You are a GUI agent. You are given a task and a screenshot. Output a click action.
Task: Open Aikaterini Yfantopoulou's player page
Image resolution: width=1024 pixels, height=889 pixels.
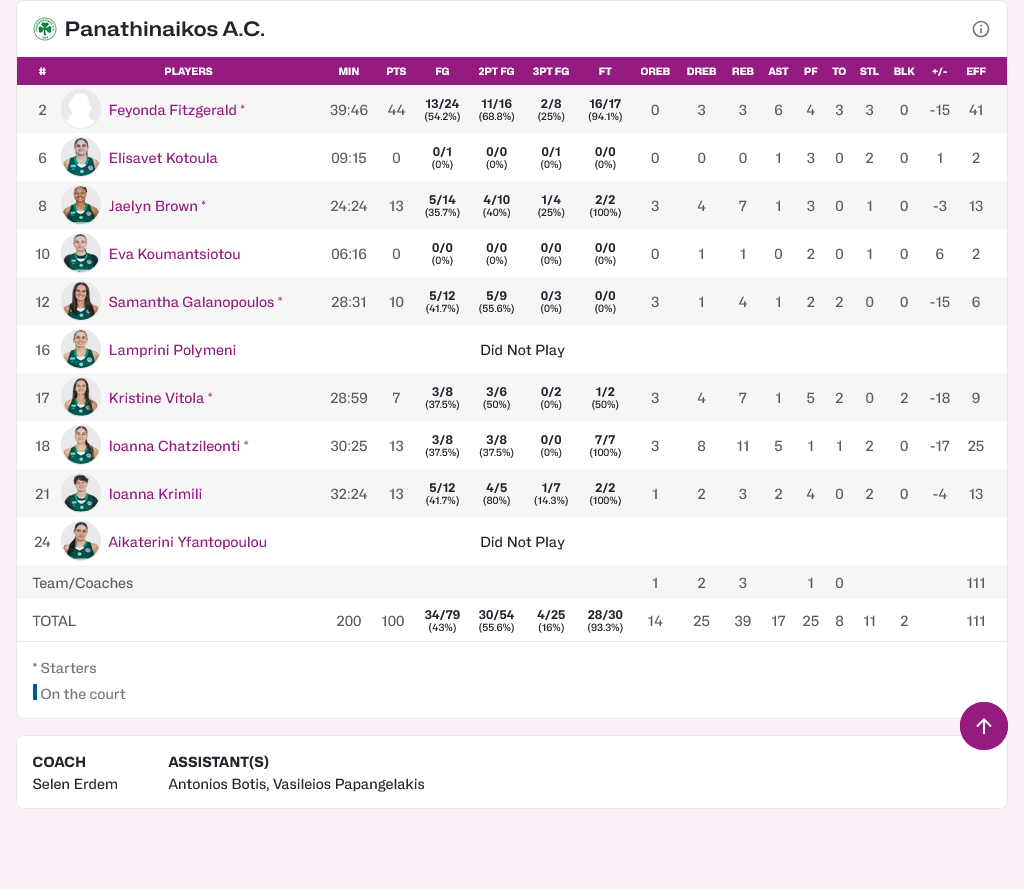tap(187, 542)
